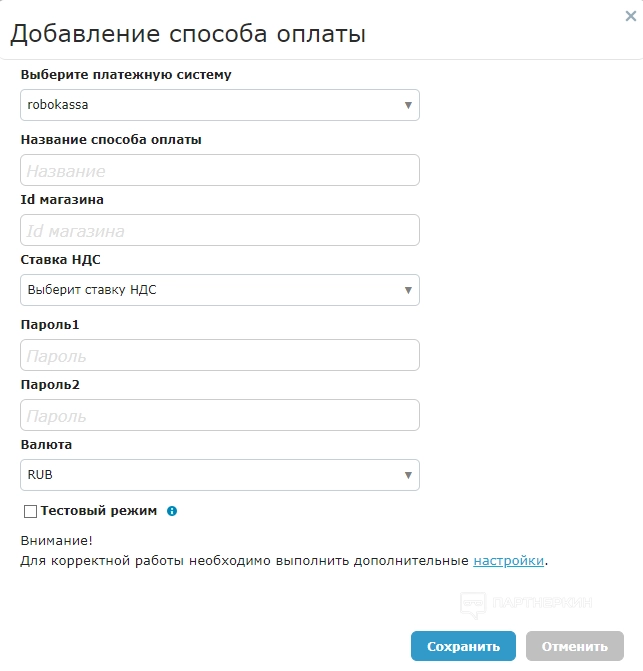Image resolution: width=643 pixels, height=671 pixels.
Task: Select the Пароль1 password field
Action: [x=219, y=355]
